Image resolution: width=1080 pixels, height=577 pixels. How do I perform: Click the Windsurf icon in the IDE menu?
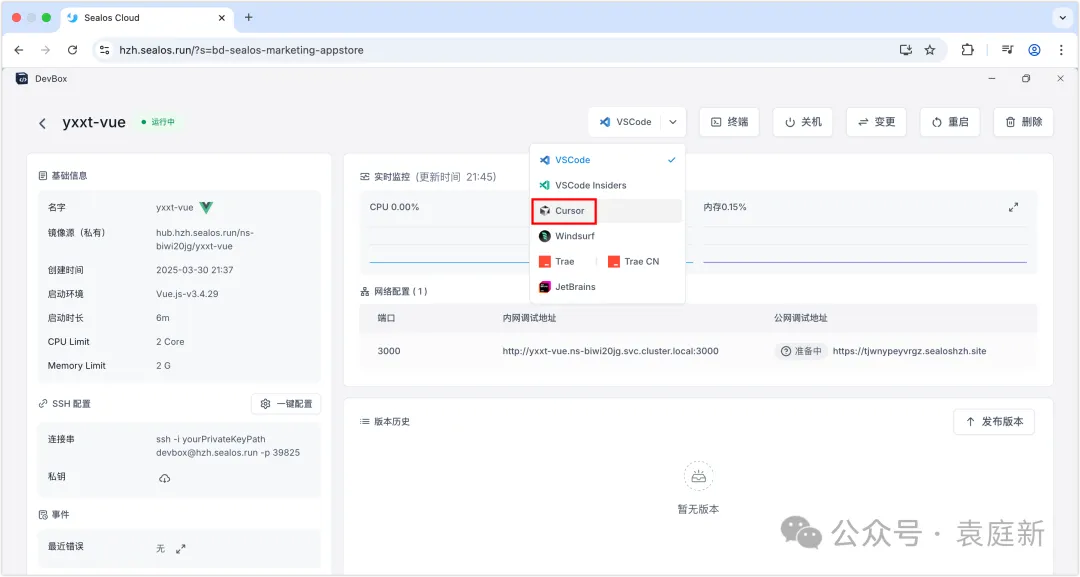[x=545, y=236]
